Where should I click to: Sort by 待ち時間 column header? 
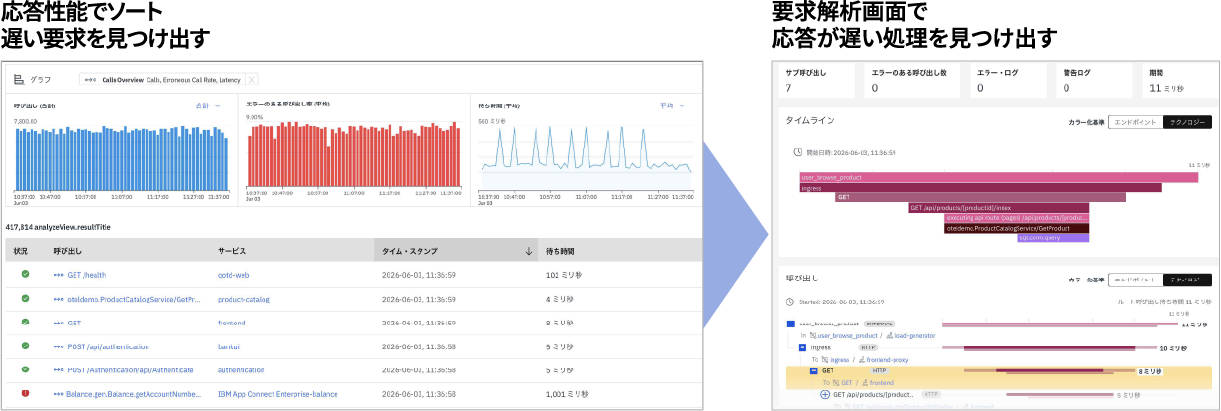coord(560,251)
